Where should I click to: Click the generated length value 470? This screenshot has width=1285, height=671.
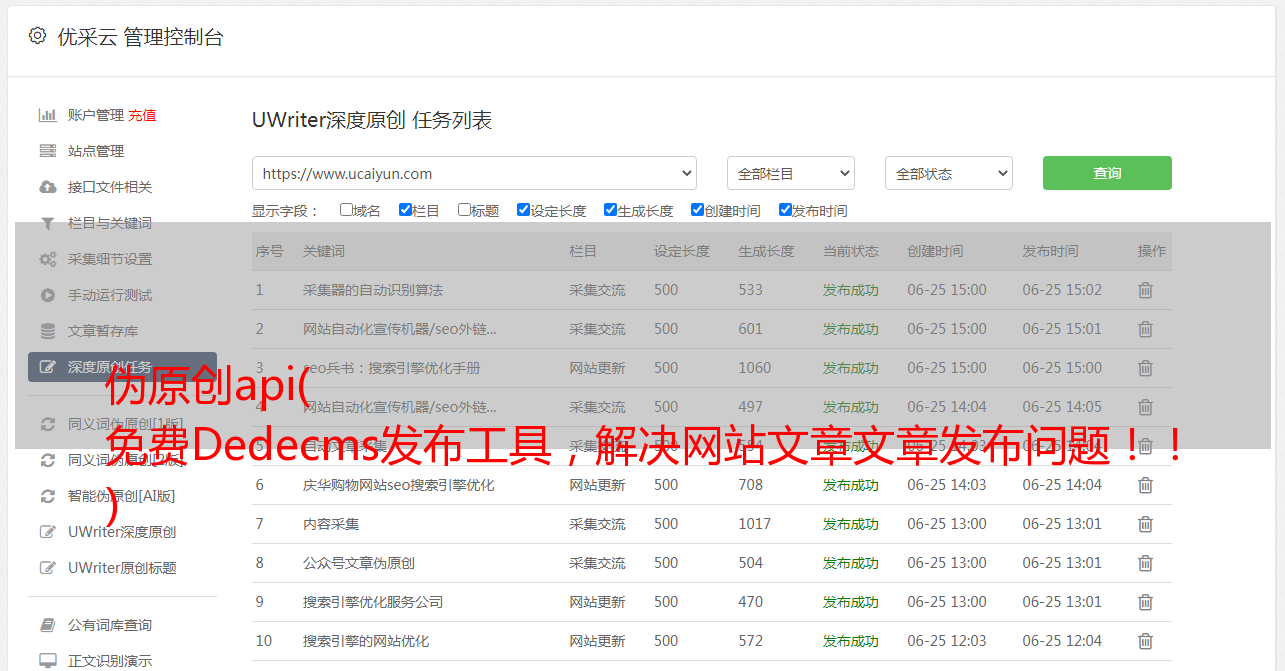point(751,602)
